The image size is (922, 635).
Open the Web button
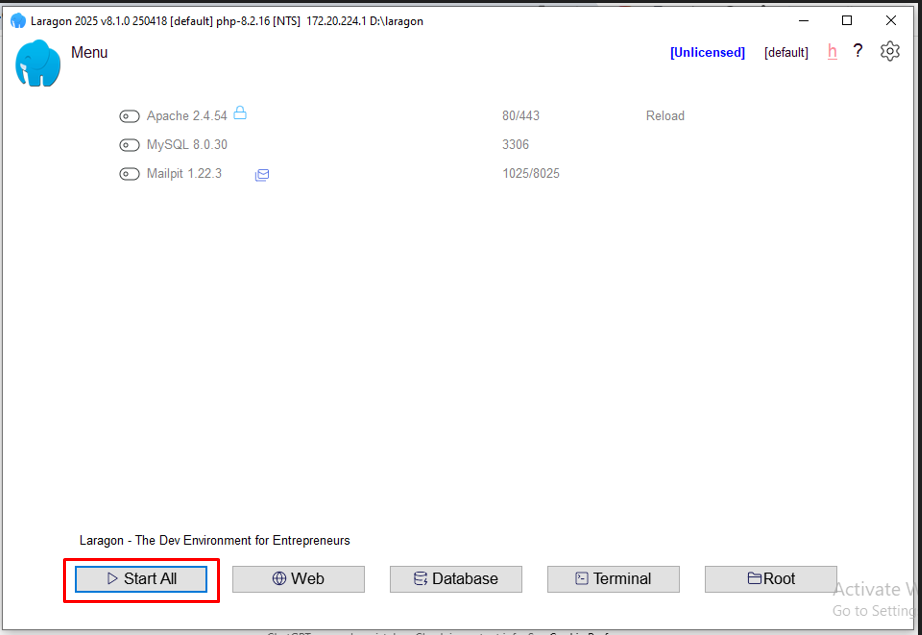click(298, 579)
